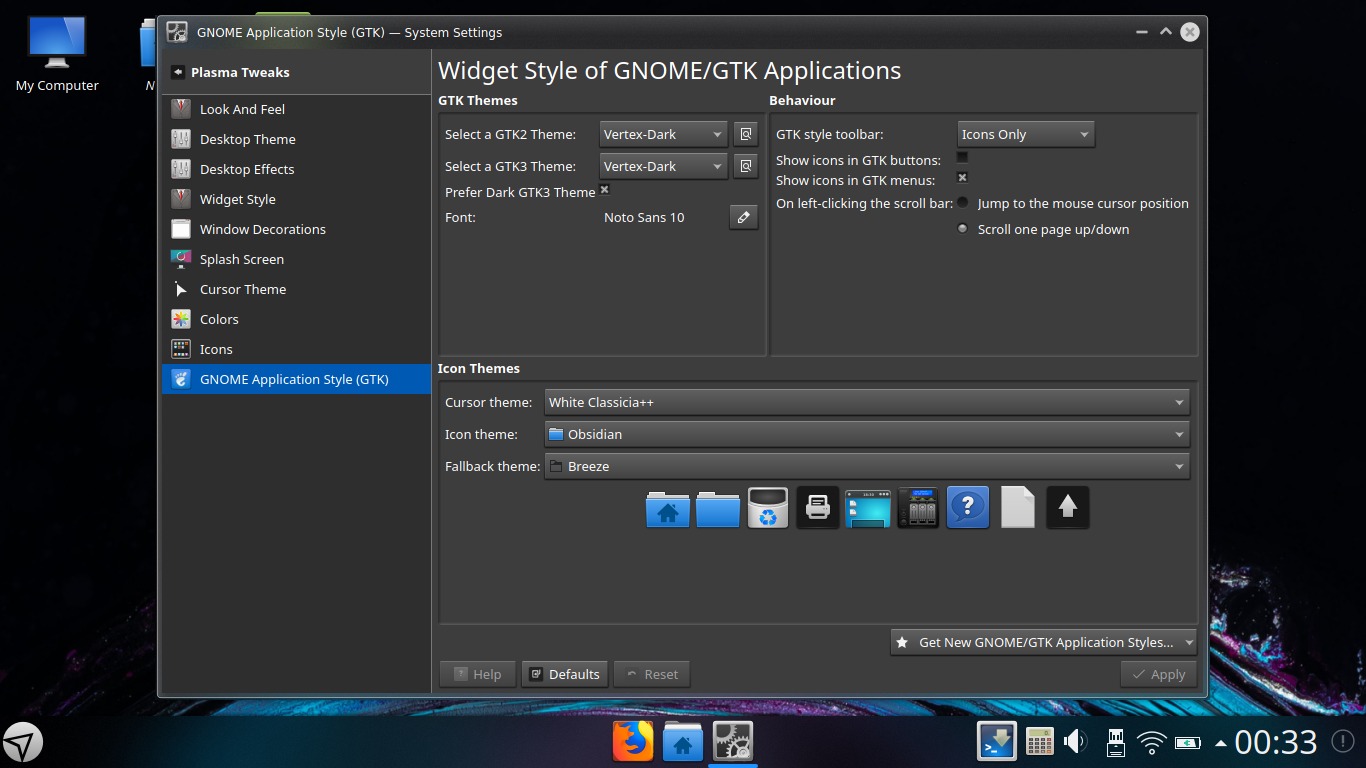The image size is (1366, 768).
Task: Click the Apply button
Action: (1158, 674)
